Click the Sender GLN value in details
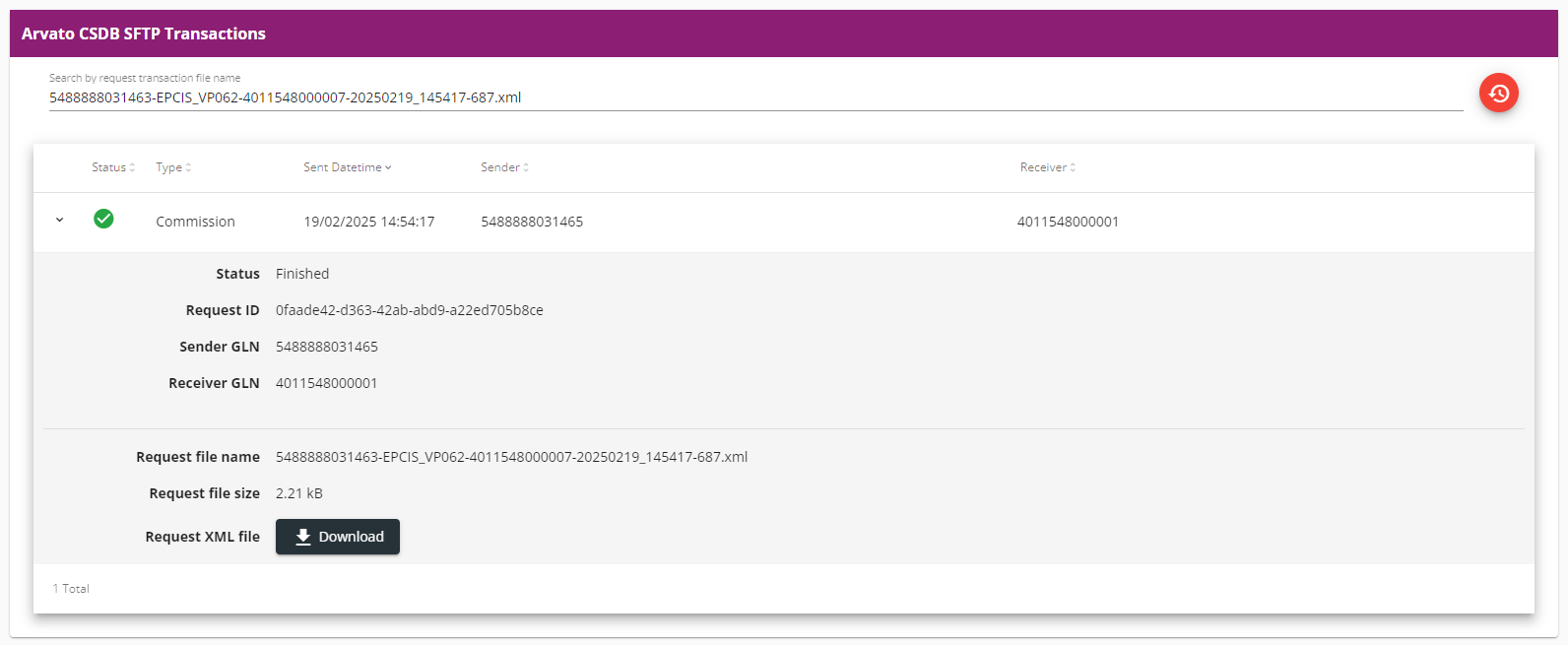 [x=327, y=347]
